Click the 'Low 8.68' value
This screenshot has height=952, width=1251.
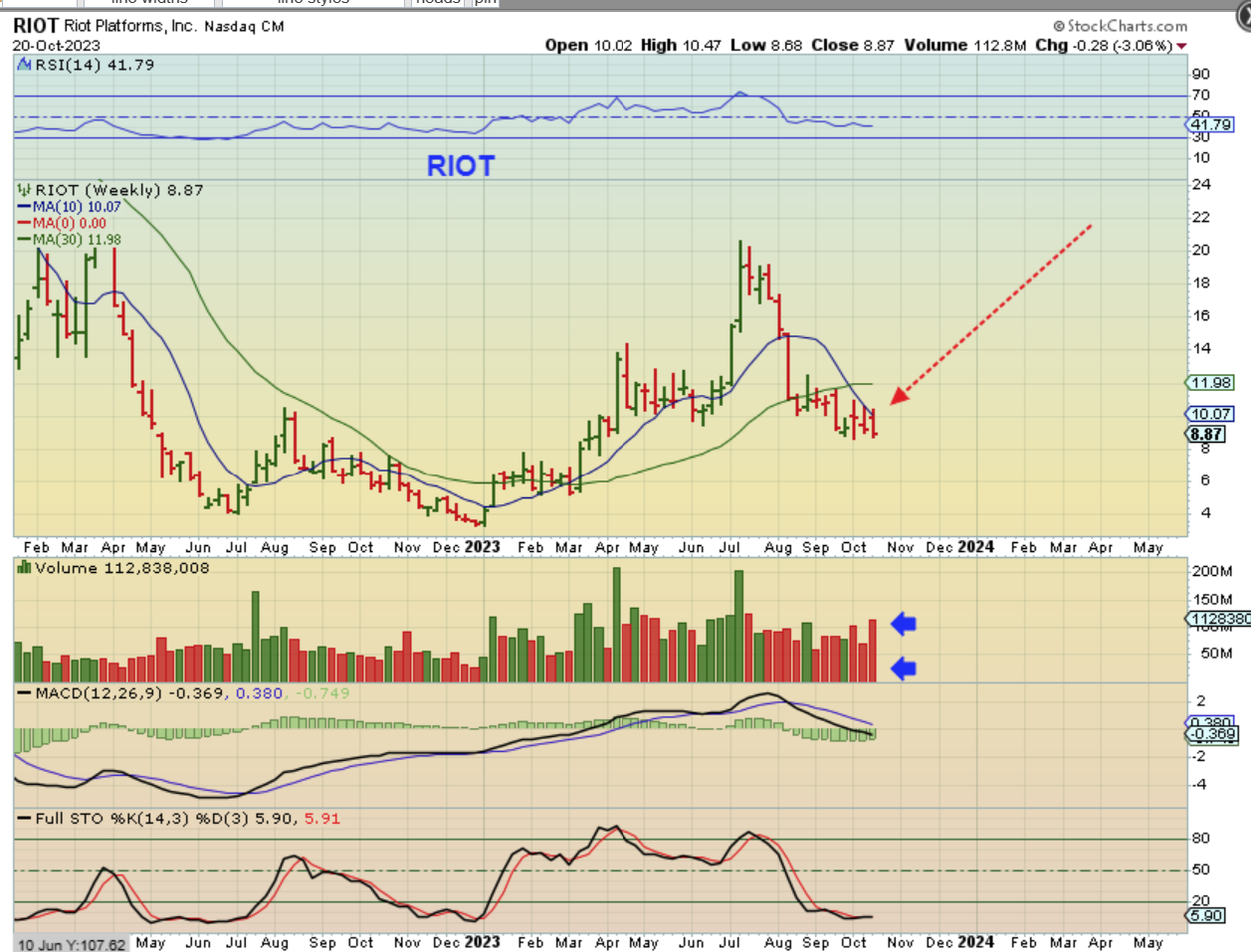click(x=766, y=45)
